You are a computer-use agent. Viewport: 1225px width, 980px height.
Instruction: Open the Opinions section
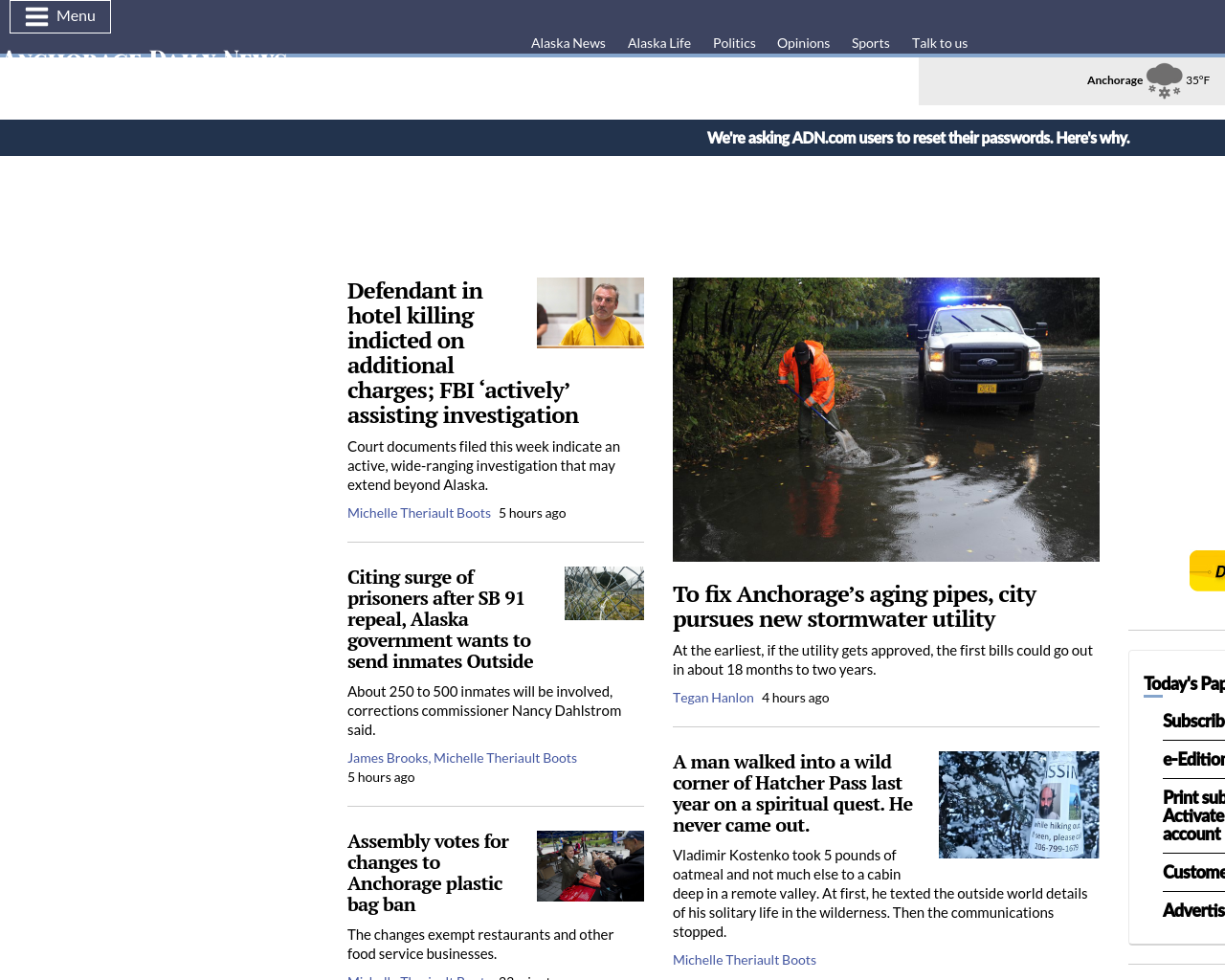tap(803, 43)
